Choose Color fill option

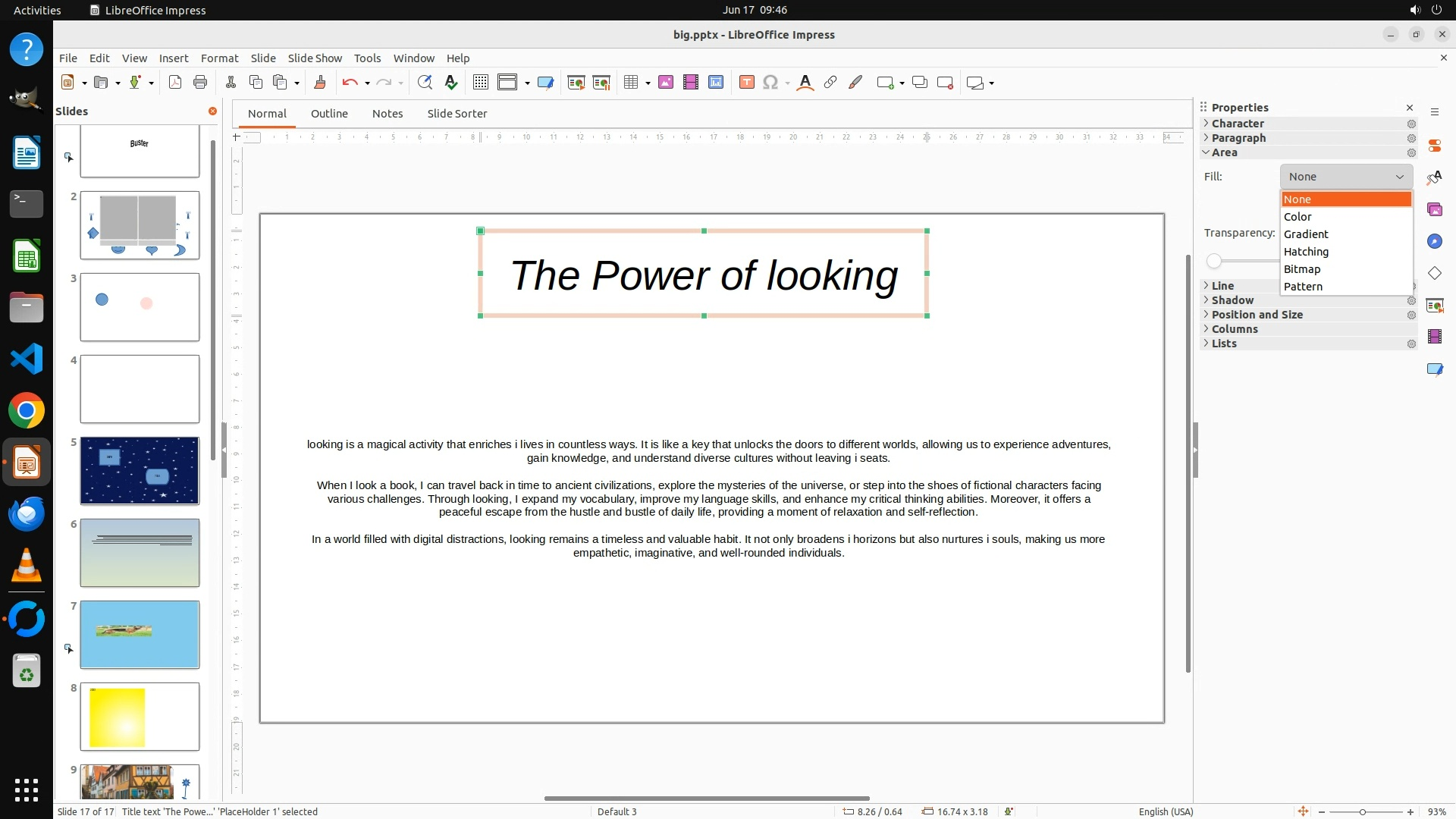coord(1298,217)
